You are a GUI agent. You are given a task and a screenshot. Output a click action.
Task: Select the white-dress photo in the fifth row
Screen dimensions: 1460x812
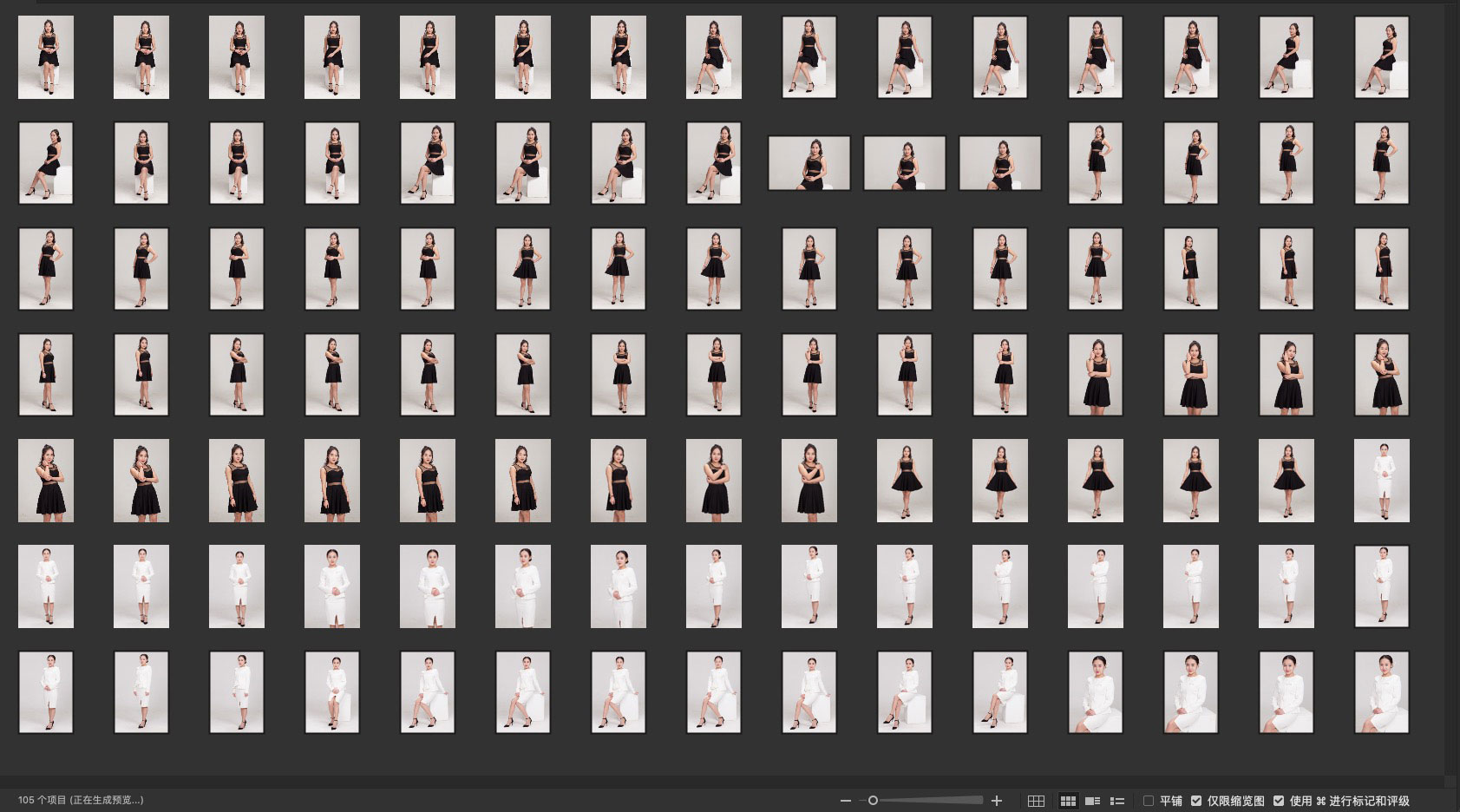[x=1381, y=481]
